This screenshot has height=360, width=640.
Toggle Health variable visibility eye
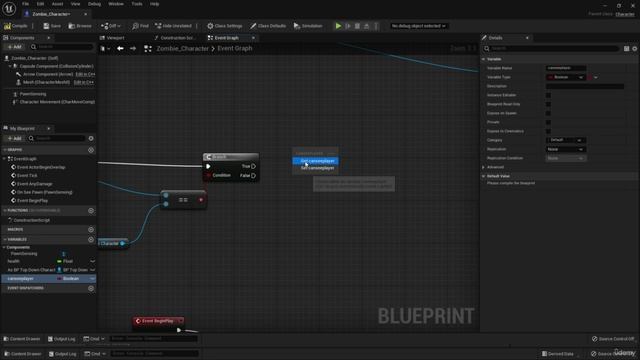coord(92,261)
